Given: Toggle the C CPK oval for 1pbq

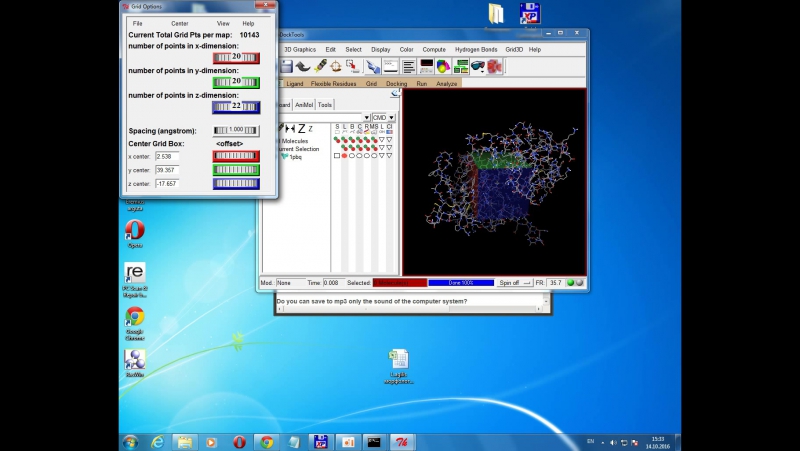Looking at the screenshot, I should point(359,156).
